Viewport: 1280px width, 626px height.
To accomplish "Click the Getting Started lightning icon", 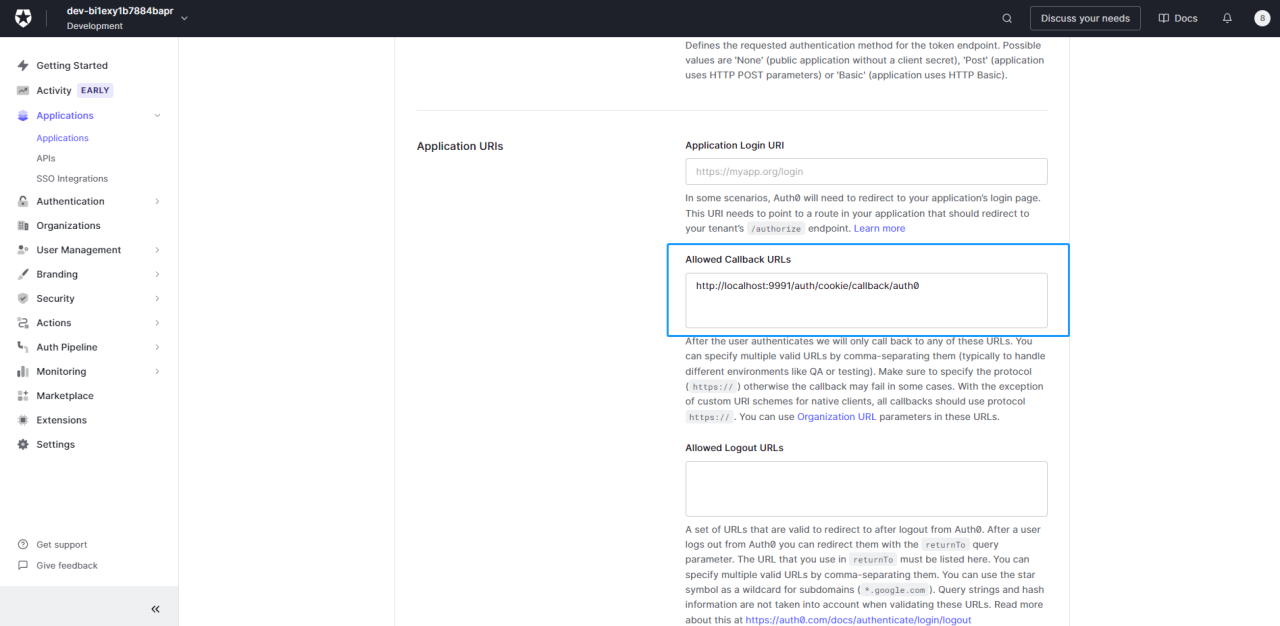I will [23, 66].
